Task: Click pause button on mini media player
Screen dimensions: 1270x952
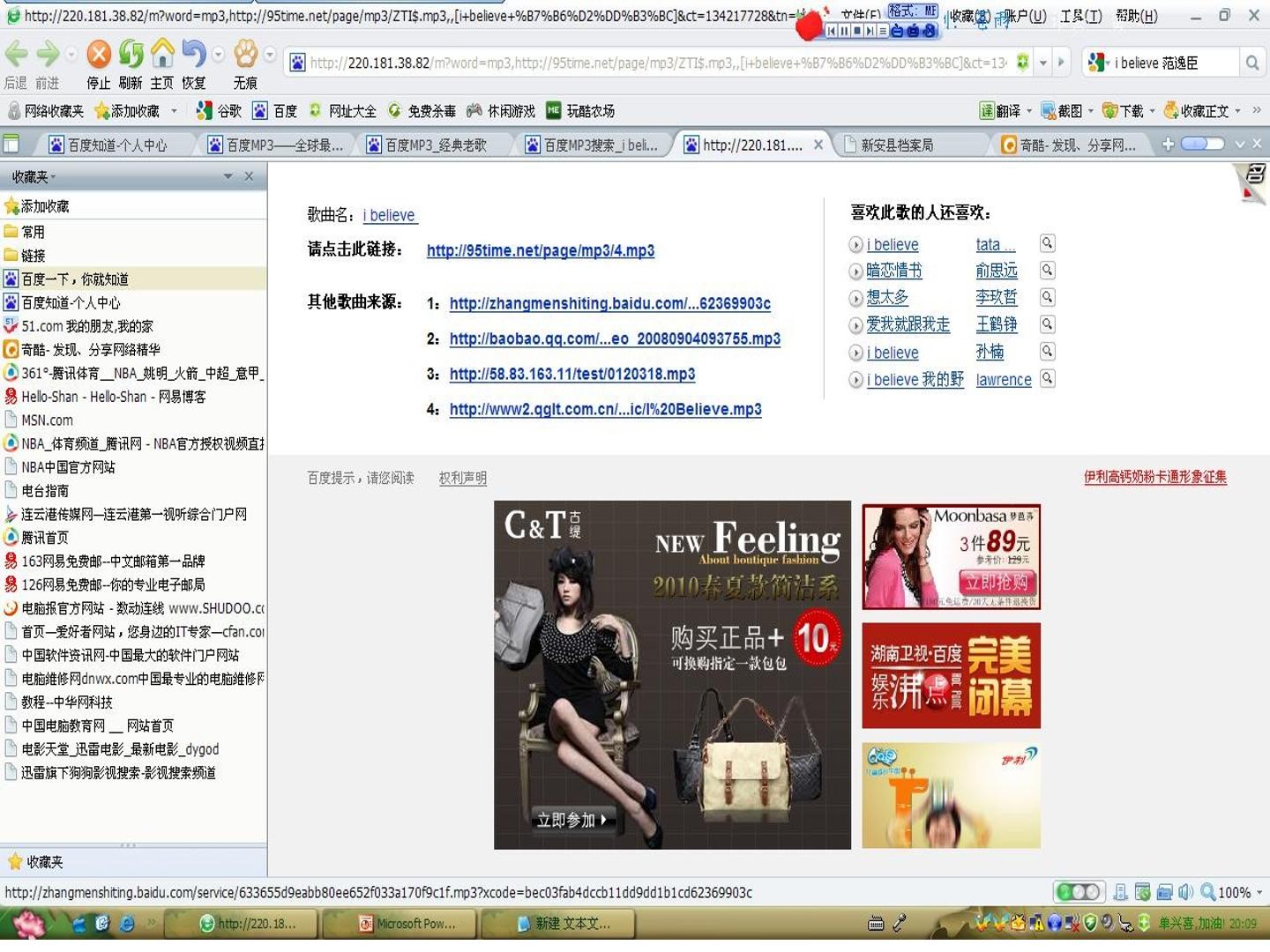Action: [x=844, y=31]
